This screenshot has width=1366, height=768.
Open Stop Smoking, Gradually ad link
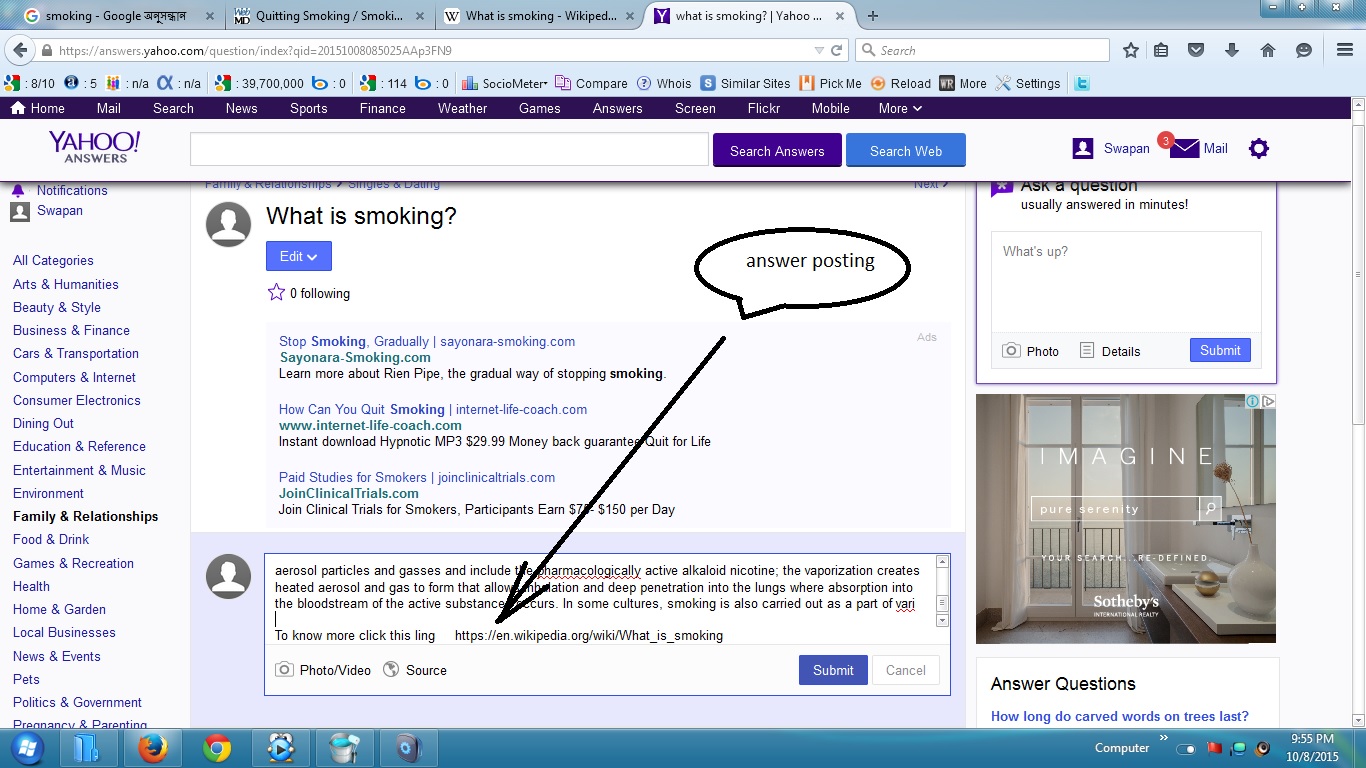click(x=427, y=341)
